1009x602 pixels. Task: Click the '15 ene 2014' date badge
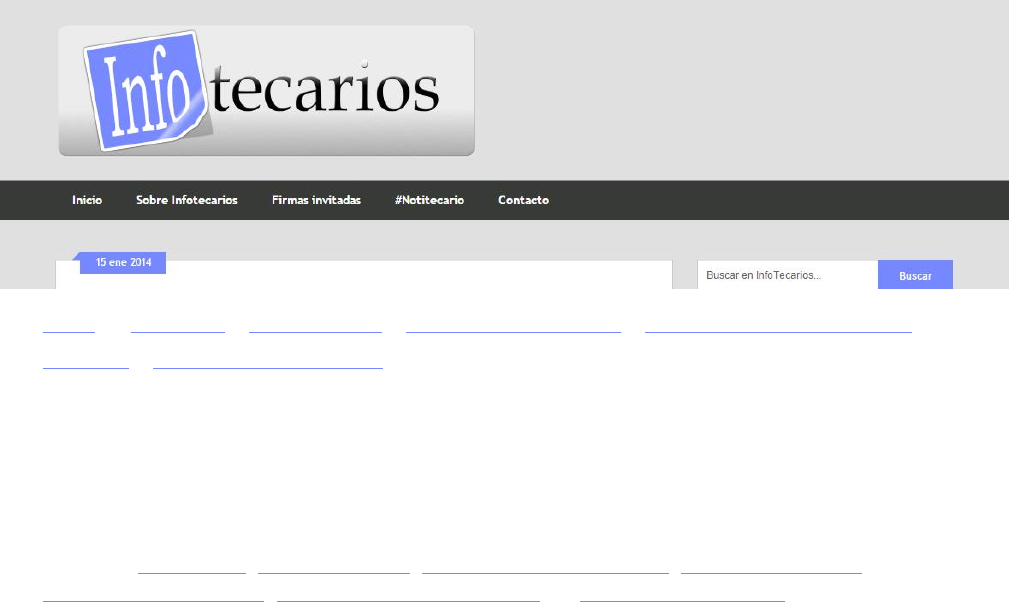pos(123,263)
